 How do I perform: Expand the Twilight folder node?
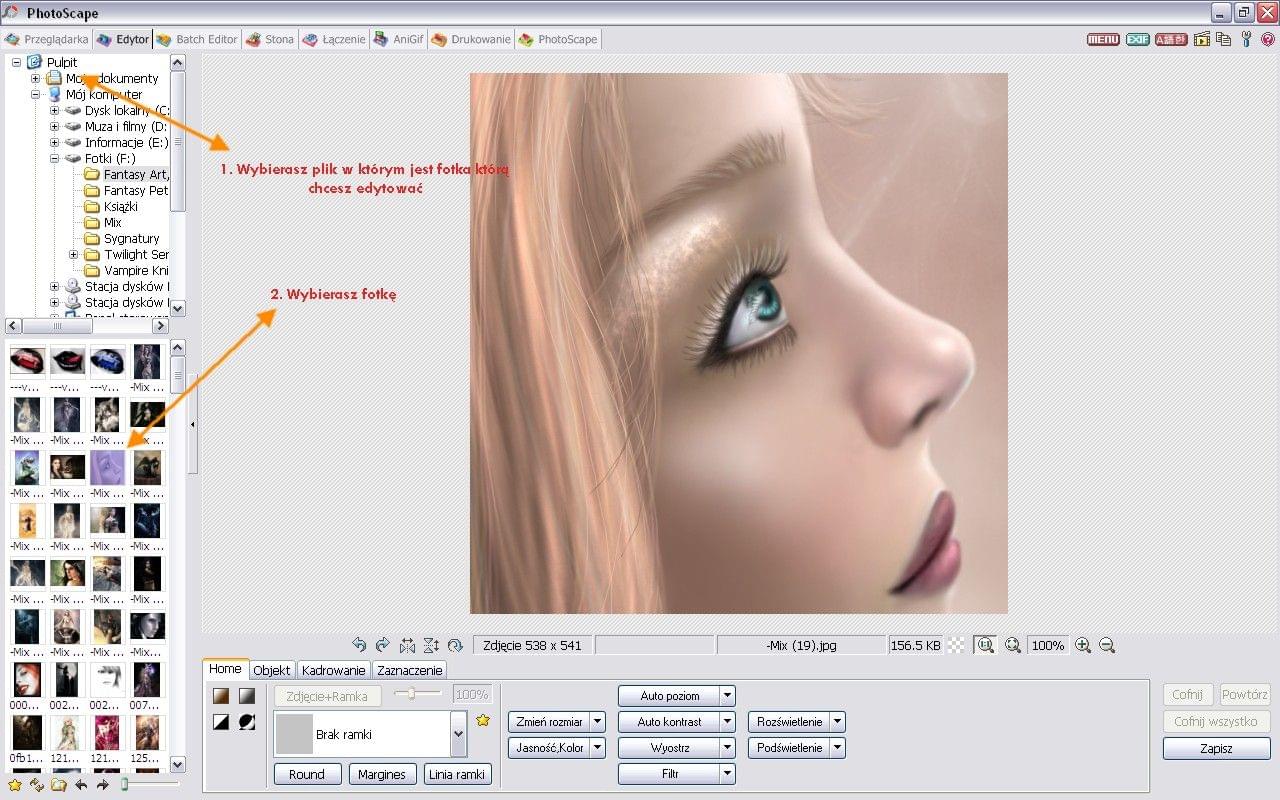(x=74, y=254)
